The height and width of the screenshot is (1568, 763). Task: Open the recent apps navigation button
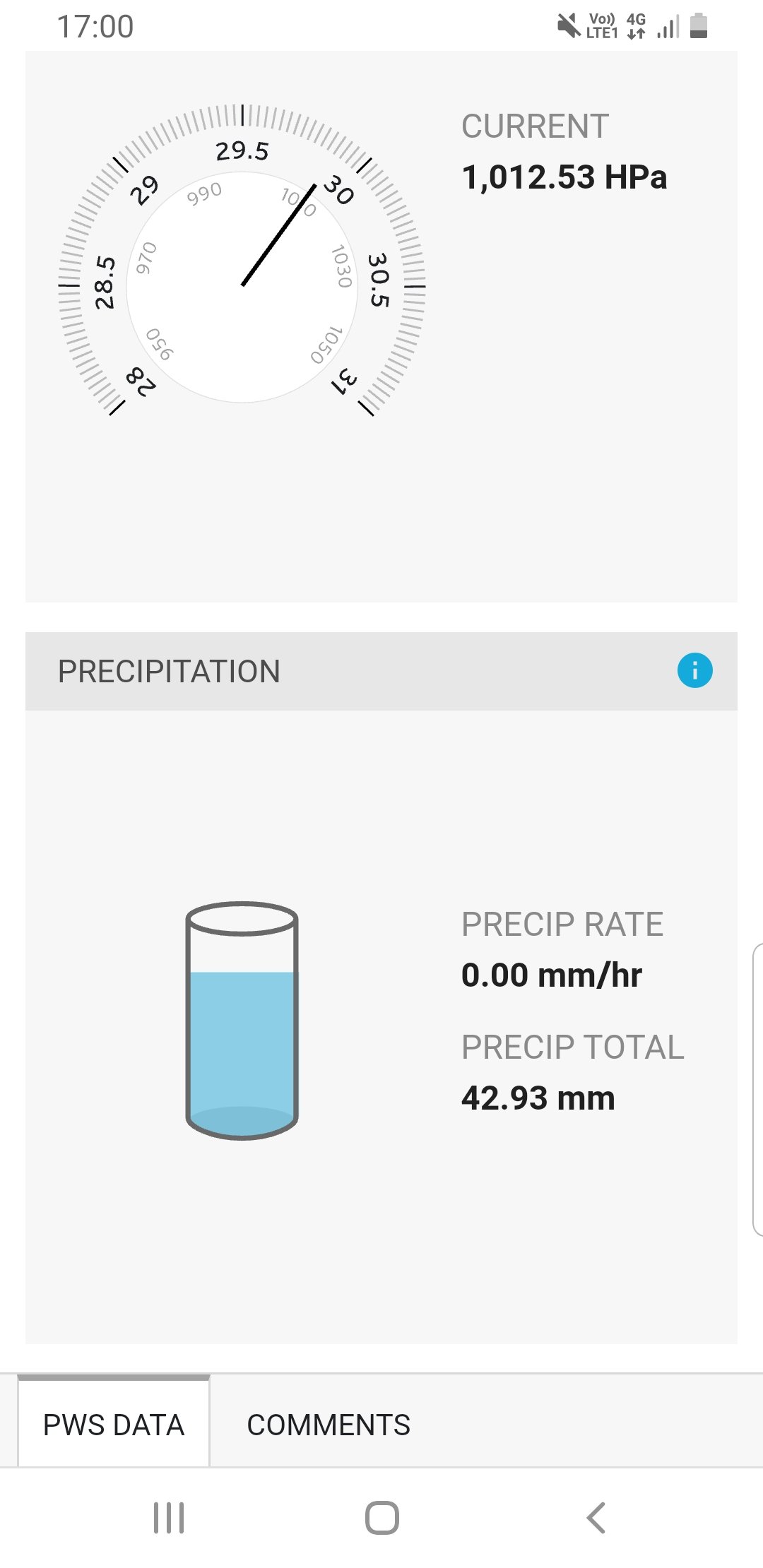[169, 1517]
